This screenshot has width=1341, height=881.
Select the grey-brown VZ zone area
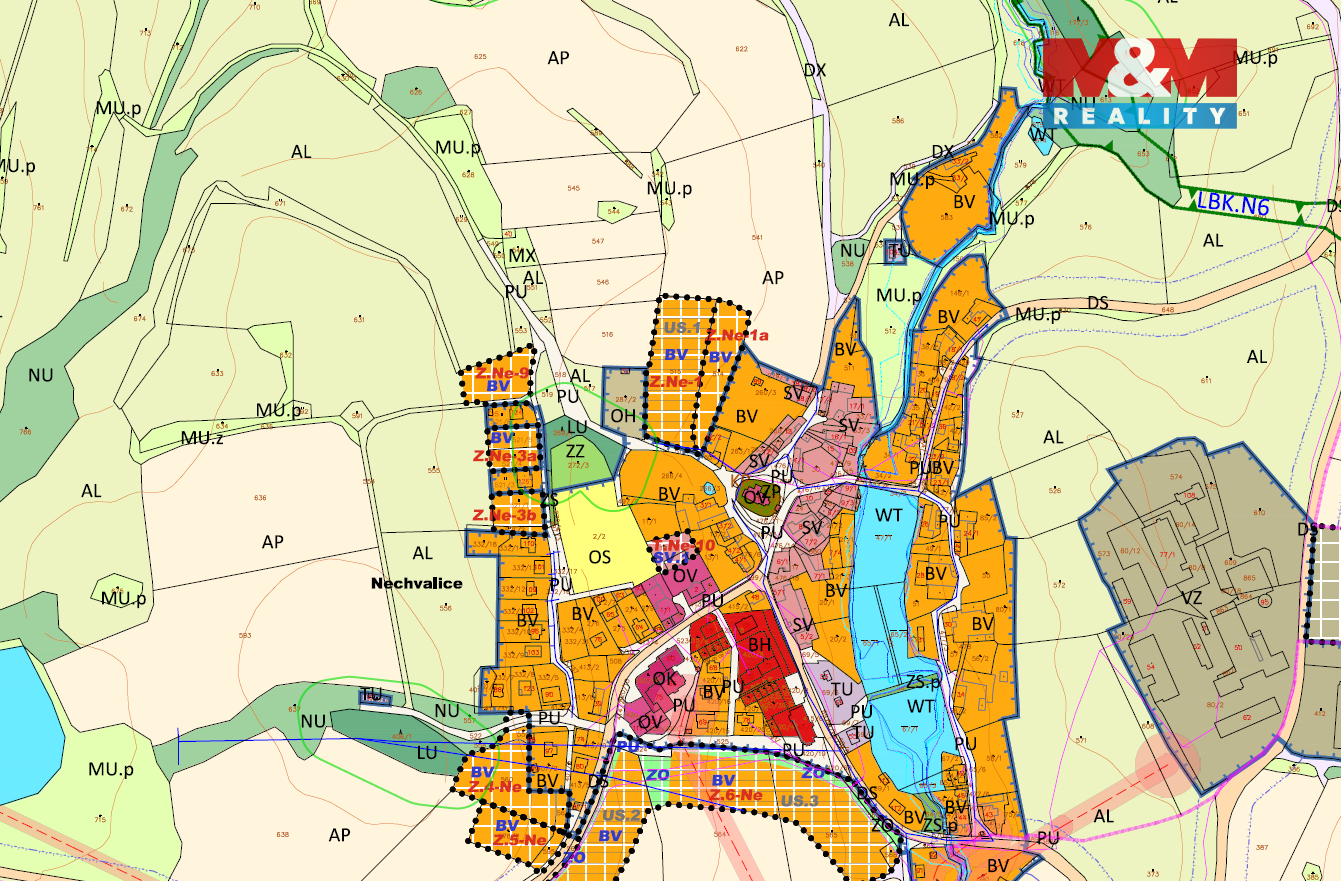tap(1191, 597)
